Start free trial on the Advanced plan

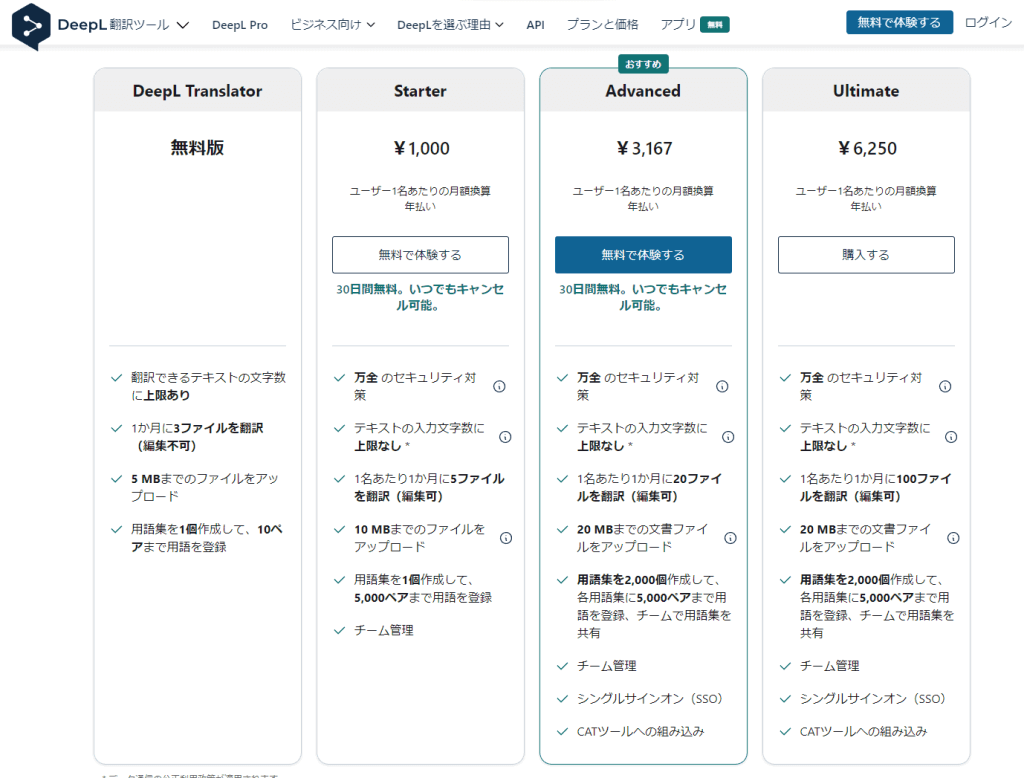[x=643, y=255]
